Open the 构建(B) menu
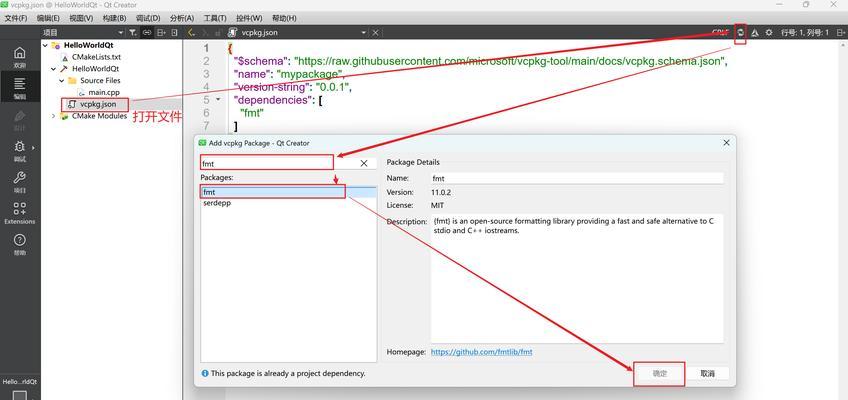848x400 pixels. click(x=114, y=18)
